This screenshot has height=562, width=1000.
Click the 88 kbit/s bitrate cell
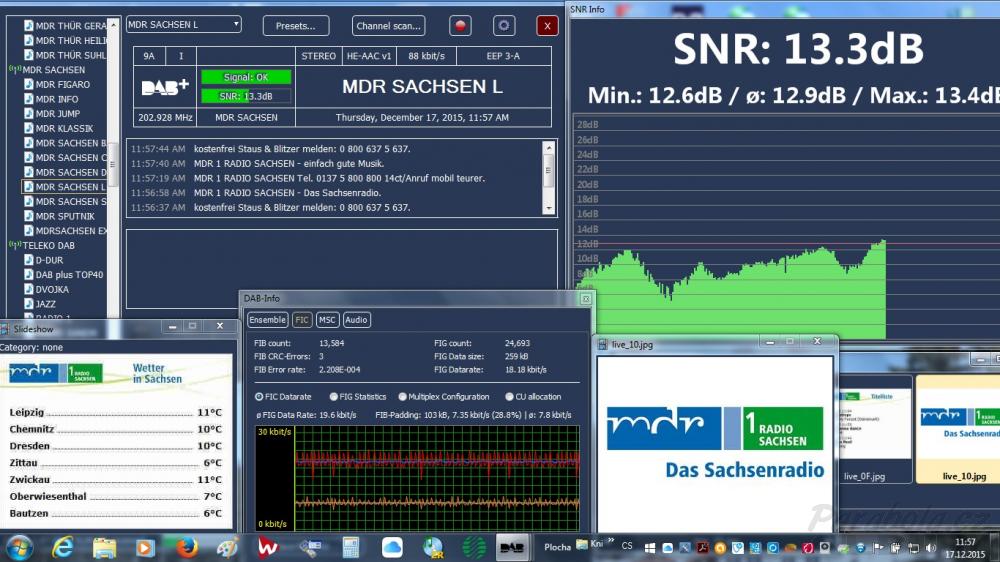pyautogui.click(x=427, y=56)
